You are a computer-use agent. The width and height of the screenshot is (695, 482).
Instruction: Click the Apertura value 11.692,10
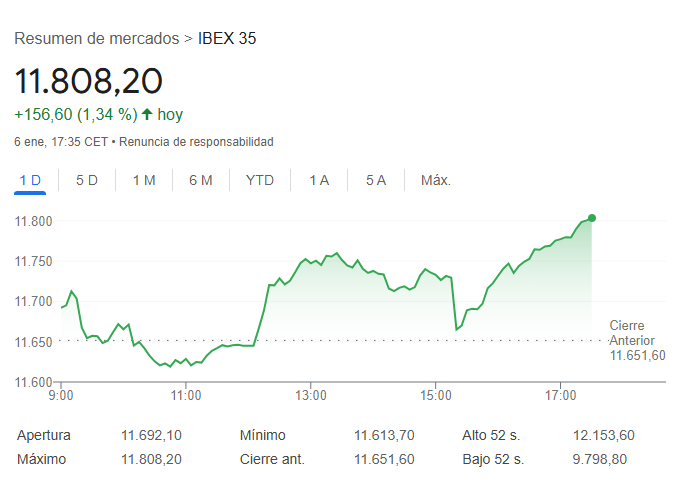(x=151, y=435)
